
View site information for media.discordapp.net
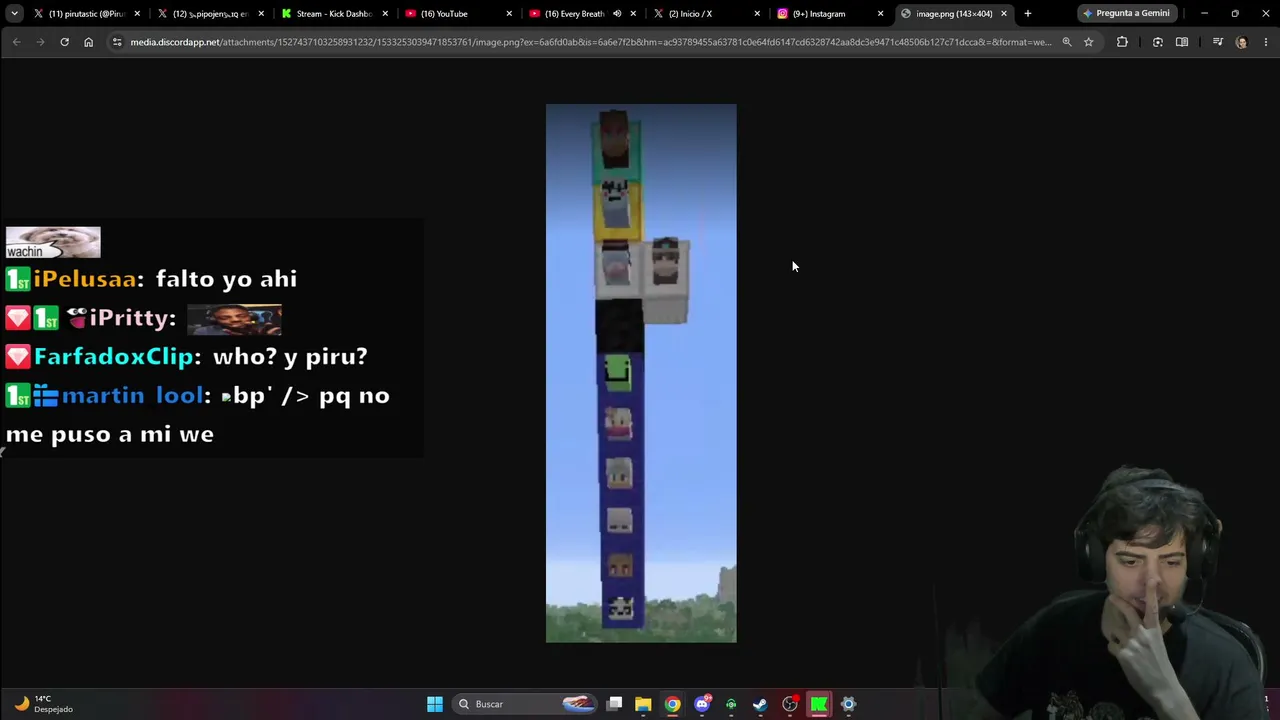(x=117, y=42)
